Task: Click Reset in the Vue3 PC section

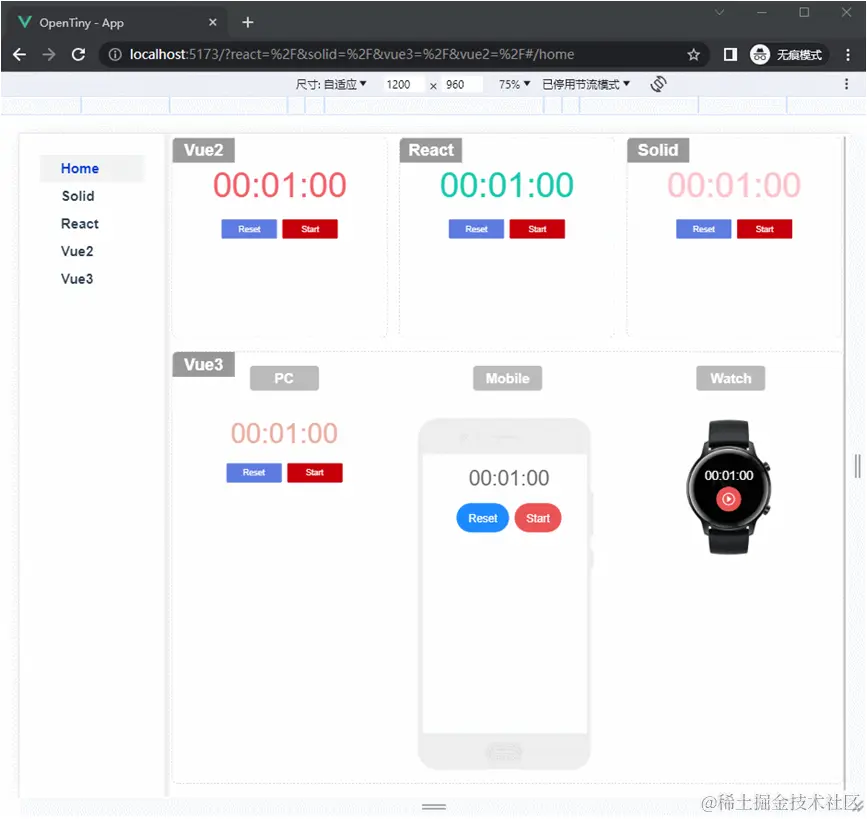Action: [x=254, y=473]
